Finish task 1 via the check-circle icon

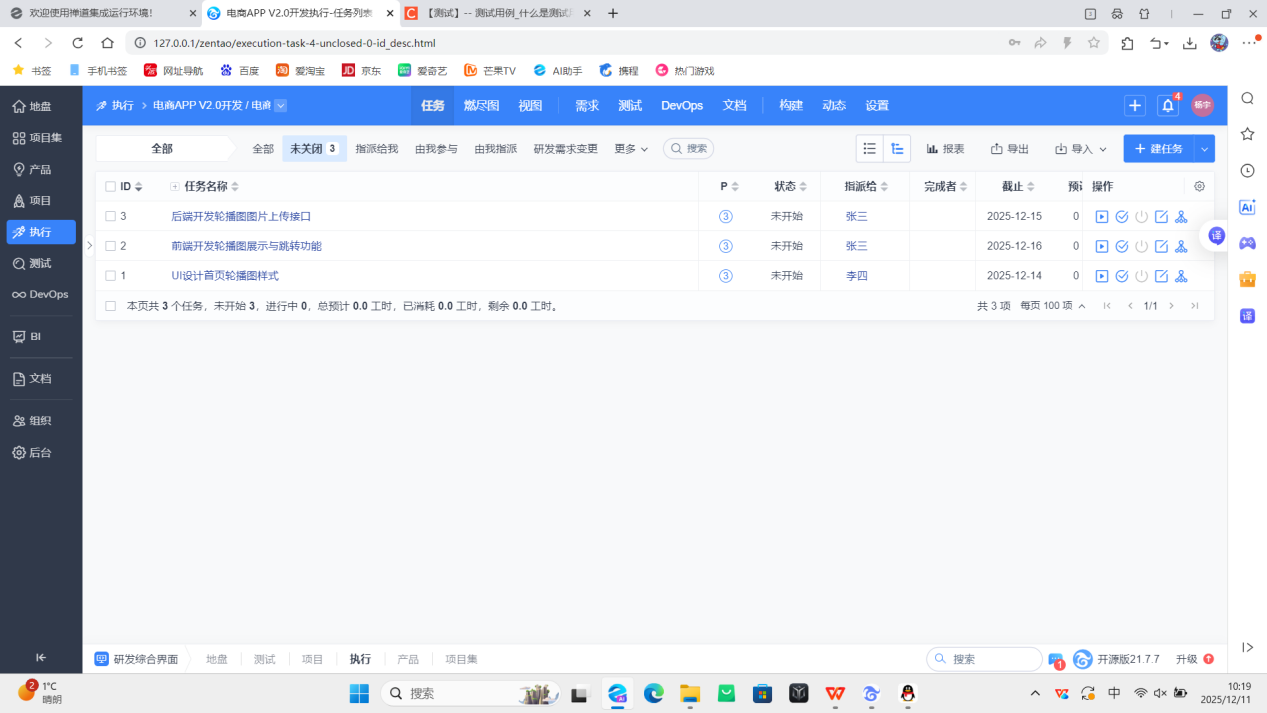coord(1122,275)
